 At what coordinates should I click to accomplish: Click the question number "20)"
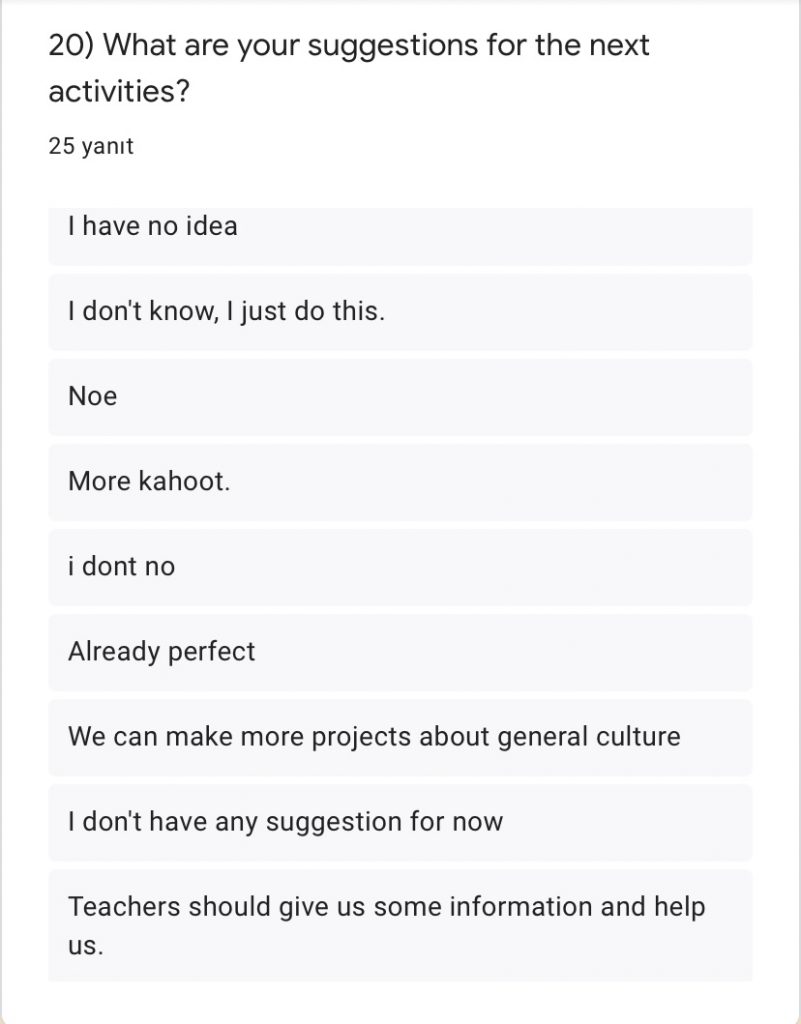pos(71,45)
